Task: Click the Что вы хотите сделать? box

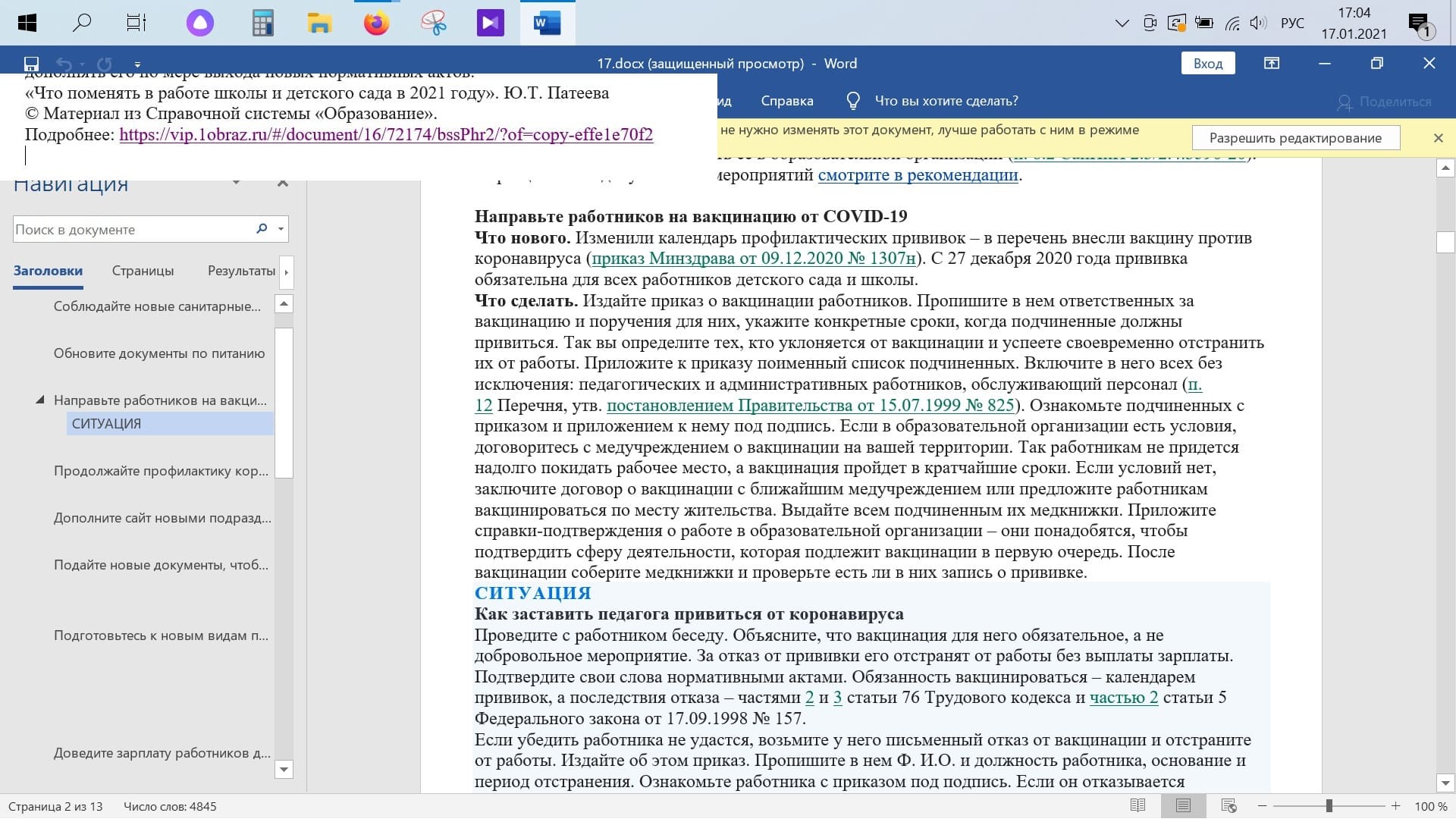Action: pos(946,101)
